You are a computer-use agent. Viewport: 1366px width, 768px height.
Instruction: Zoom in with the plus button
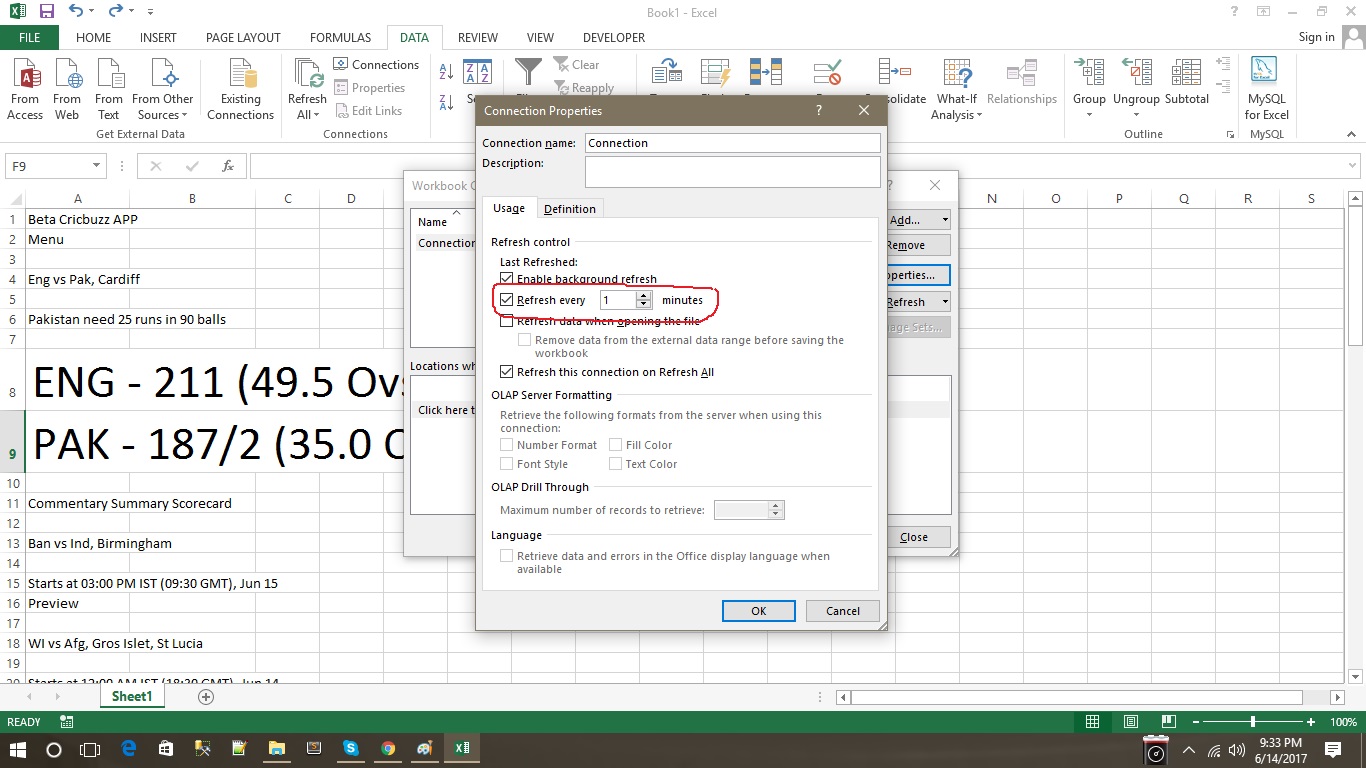pos(1311,722)
